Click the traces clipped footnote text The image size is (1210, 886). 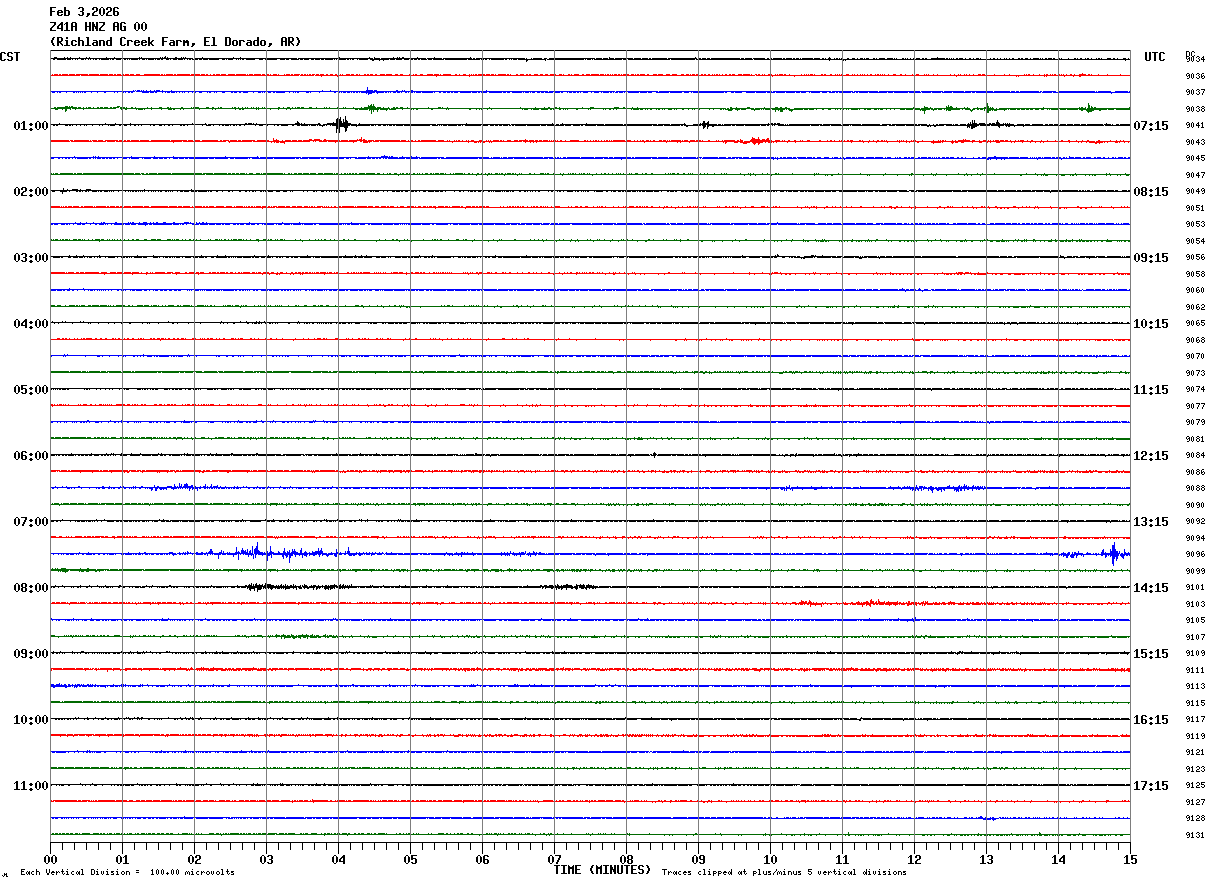point(784,872)
